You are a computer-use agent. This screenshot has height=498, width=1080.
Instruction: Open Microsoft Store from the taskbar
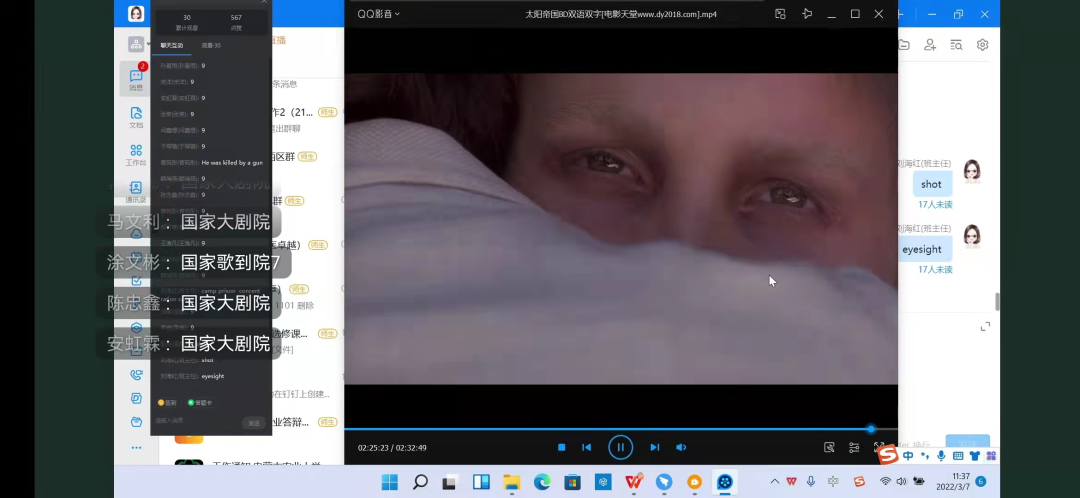click(x=572, y=482)
